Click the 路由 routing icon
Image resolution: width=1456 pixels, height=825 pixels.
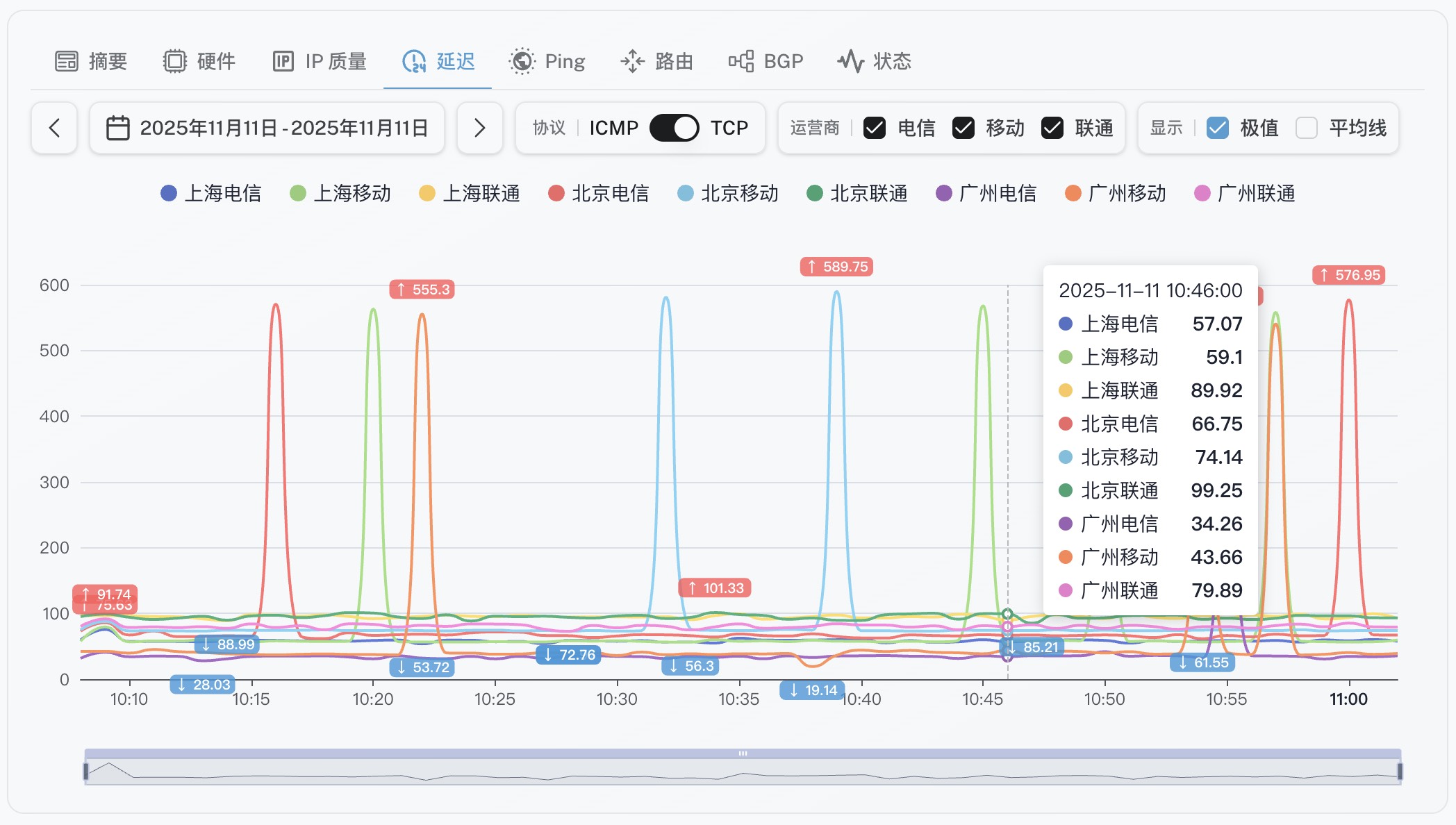pos(632,61)
